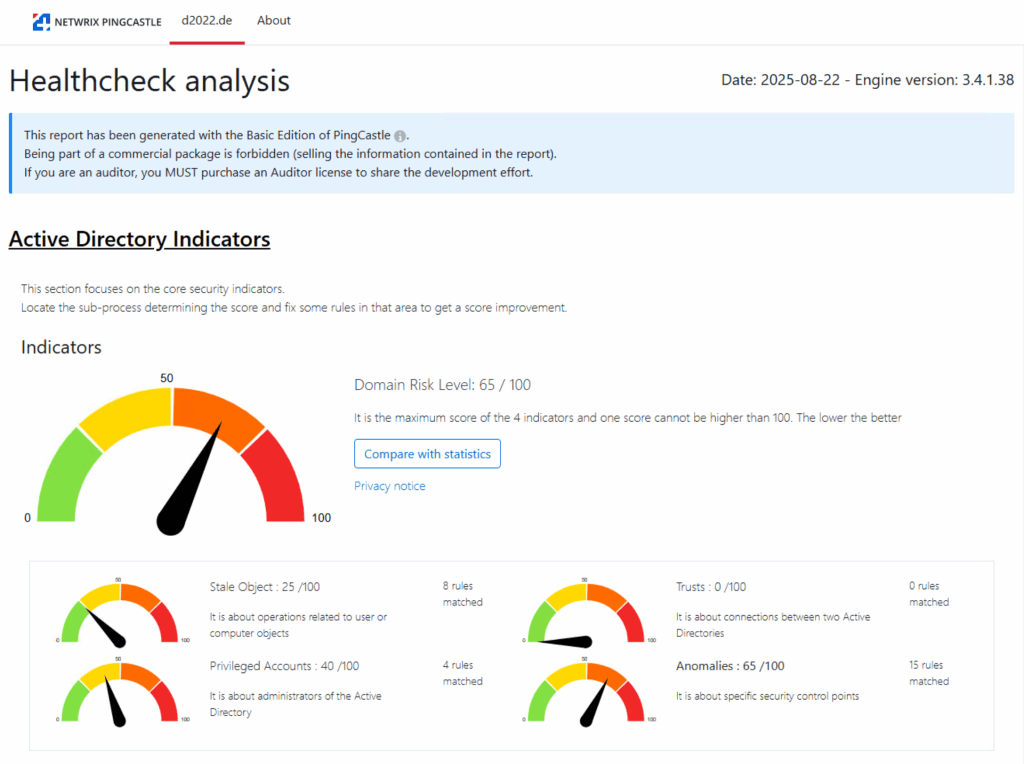Click the info icon beside PingCastle text
The image size is (1024, 764).
pyautogui.click(x=400, y=136)
